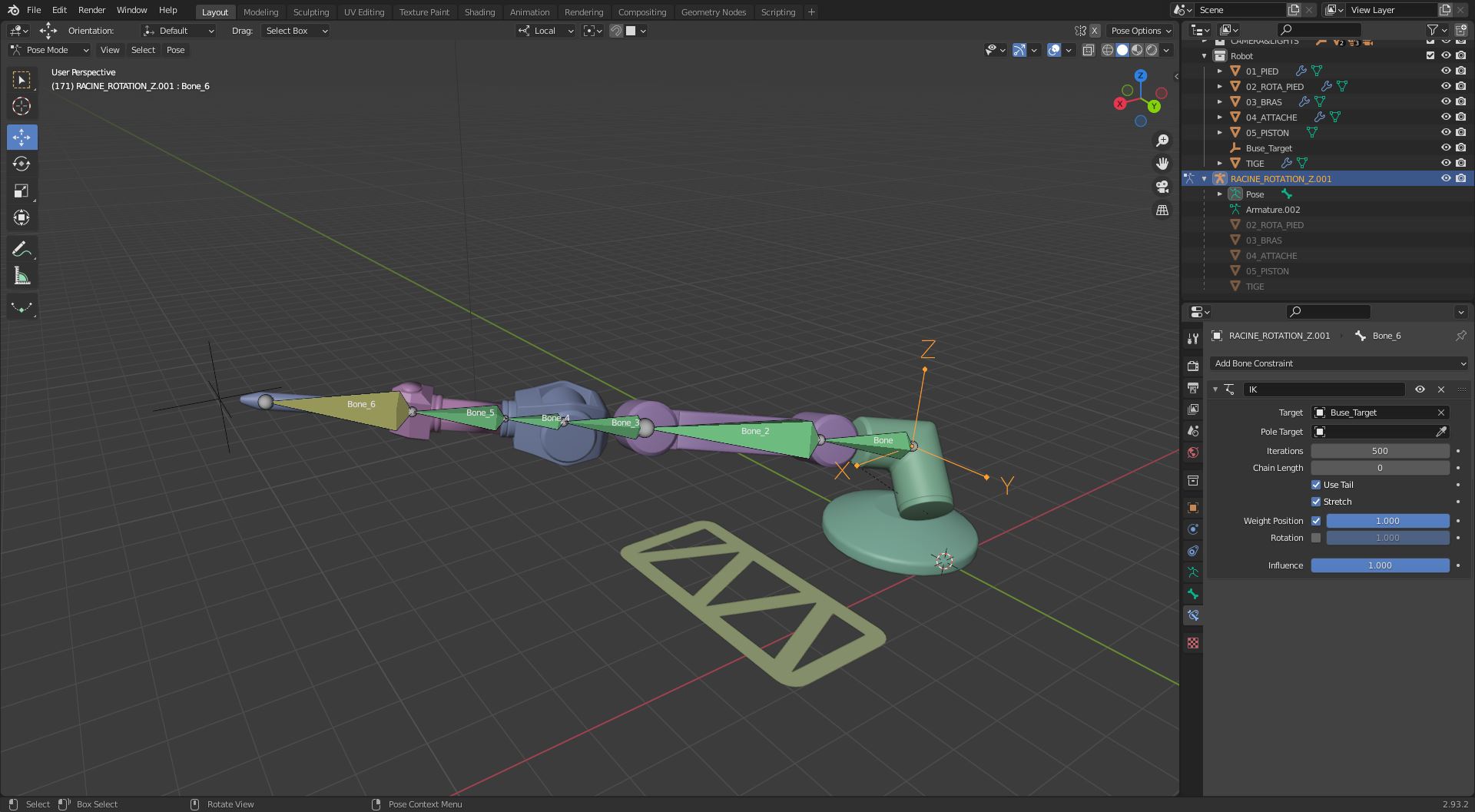This screenshot has height=812, width=1475.
Task: Click the Pan view hand icon
Action: pyautogui.click(x=1162, y=164)
